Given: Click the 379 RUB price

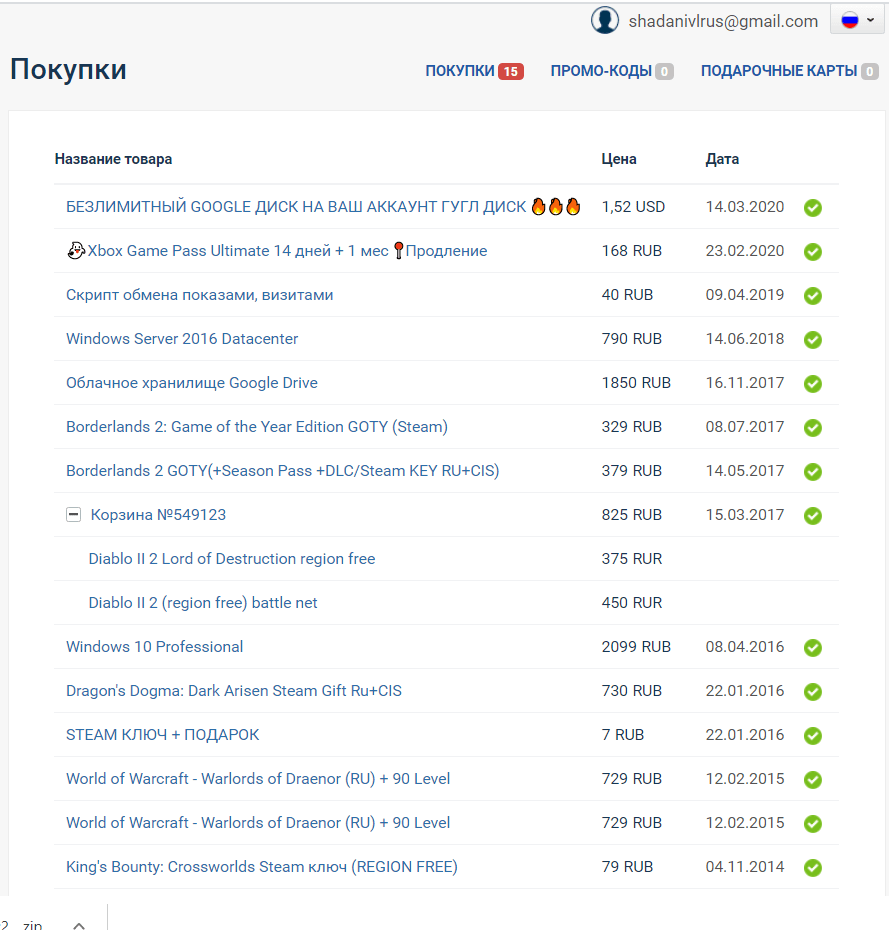Looking at the screenshot, I should click(x=632, y=470).
